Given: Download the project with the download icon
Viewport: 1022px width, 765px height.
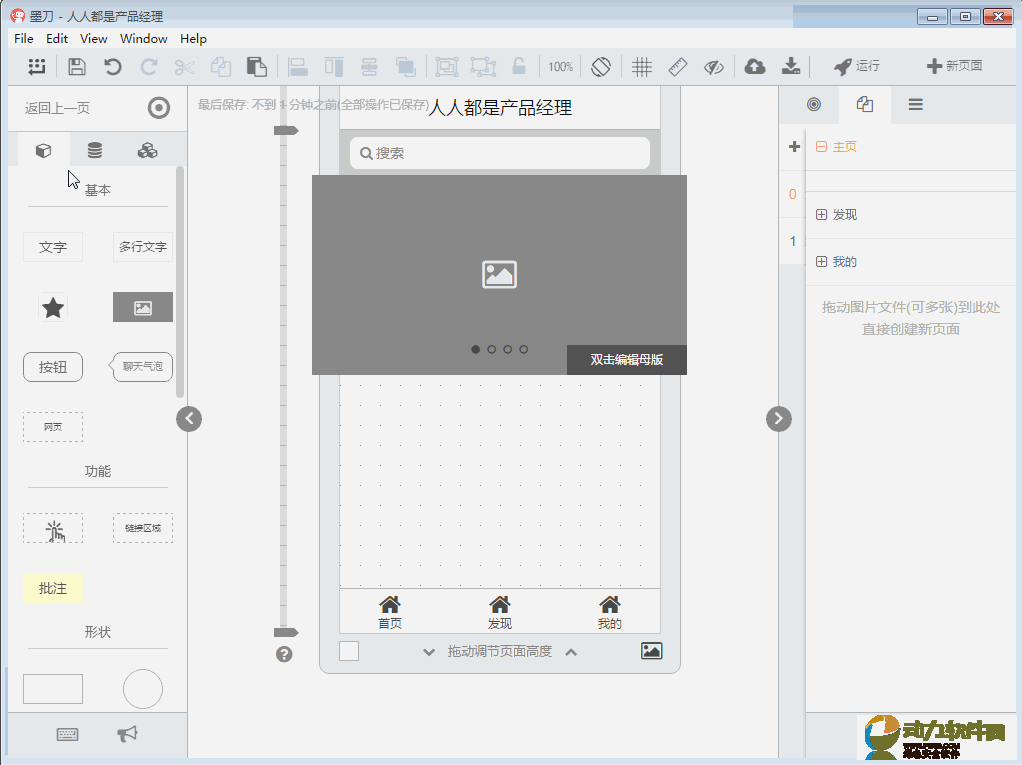Looking at the screenshot, I should pyautogui.click(x=791, y=66).
